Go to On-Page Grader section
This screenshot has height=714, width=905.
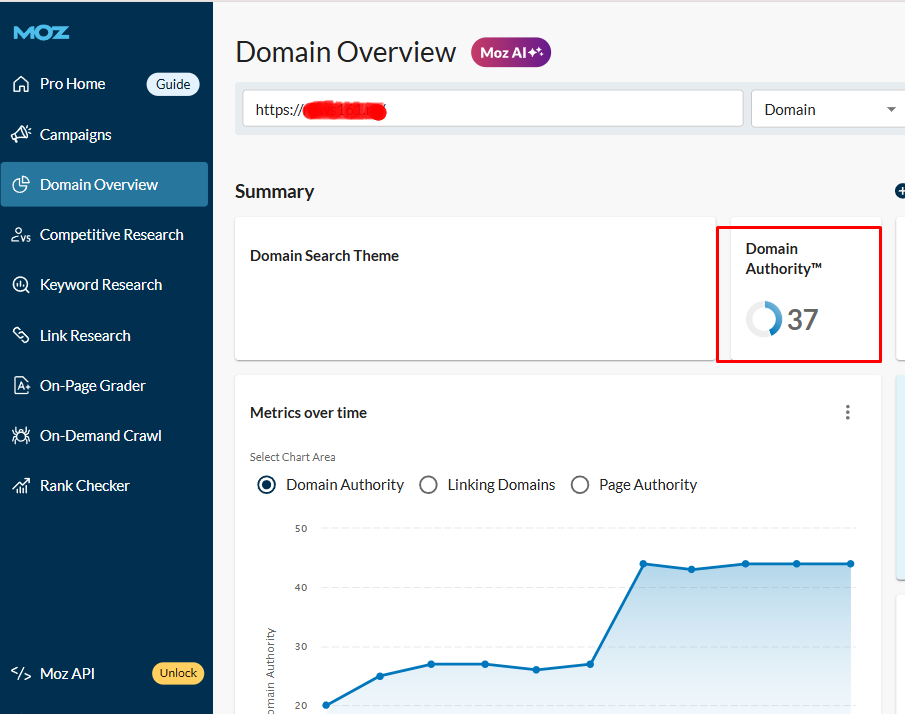coord(93,386)
